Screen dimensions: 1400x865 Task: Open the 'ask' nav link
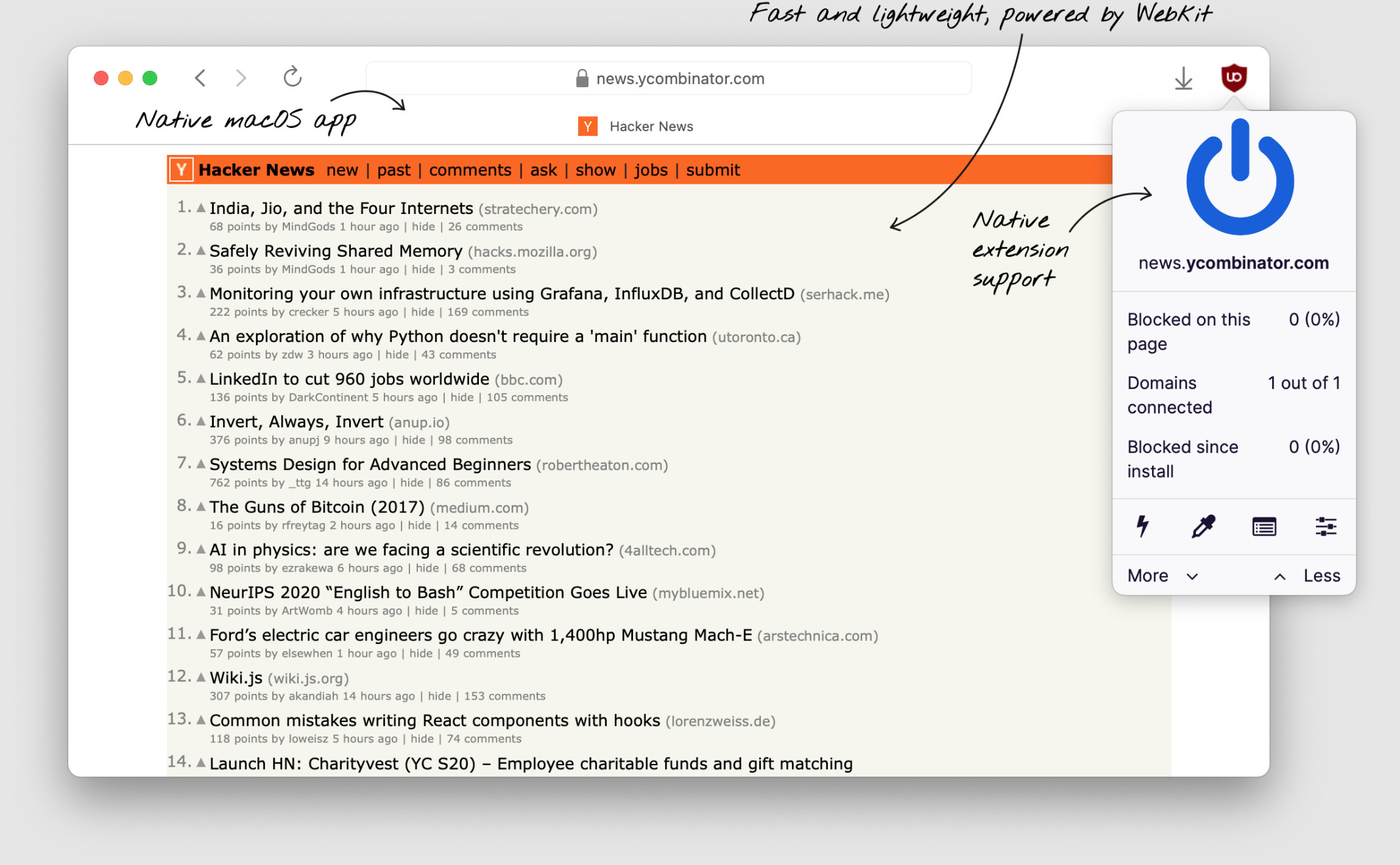(543, 170)
